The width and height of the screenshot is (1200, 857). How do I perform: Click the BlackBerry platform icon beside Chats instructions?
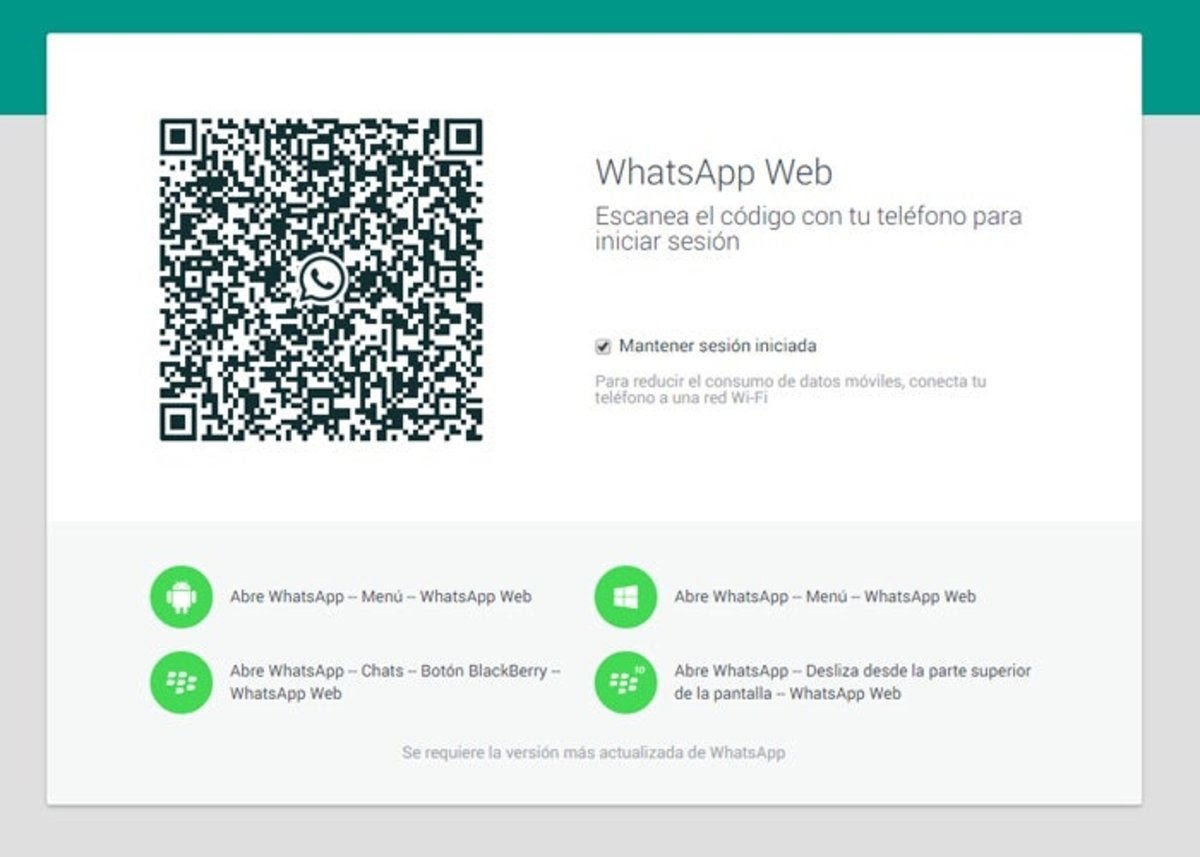[181, 682]
